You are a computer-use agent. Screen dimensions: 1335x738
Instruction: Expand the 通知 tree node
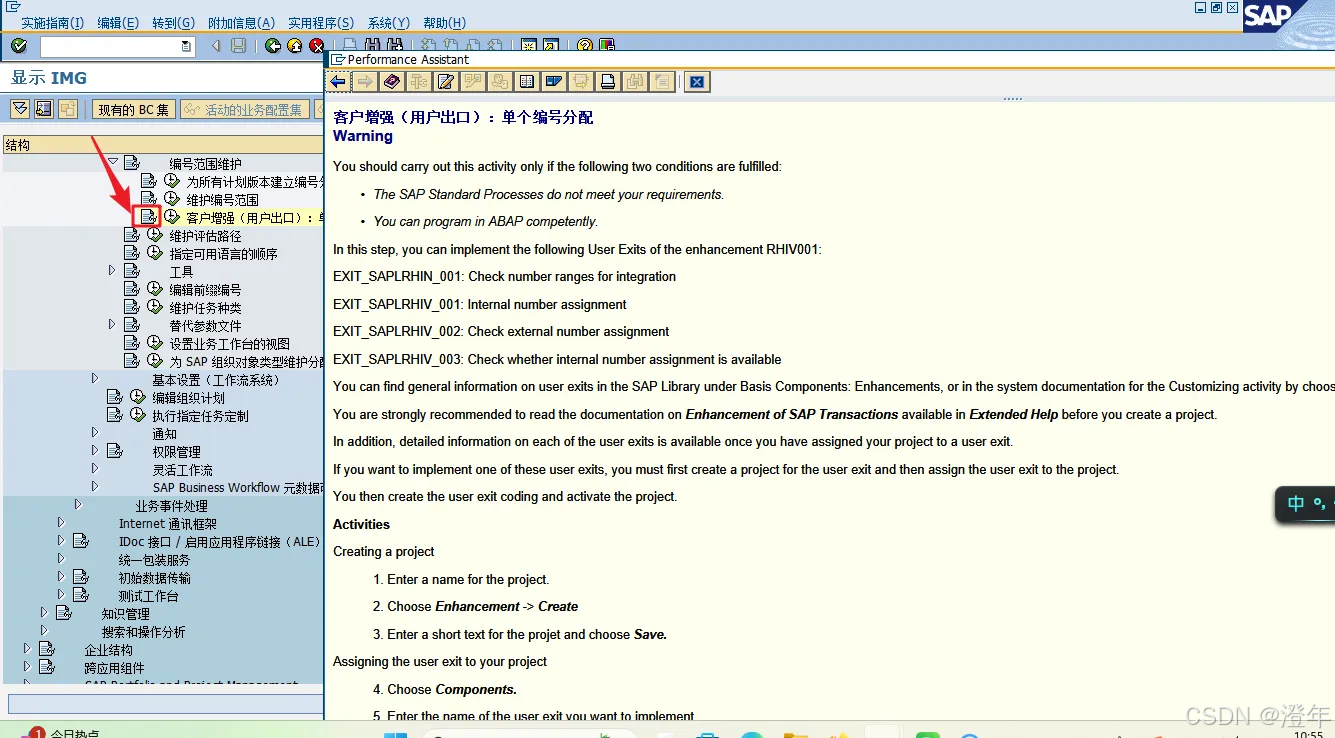pyautogui.click(x=95, y=433)
